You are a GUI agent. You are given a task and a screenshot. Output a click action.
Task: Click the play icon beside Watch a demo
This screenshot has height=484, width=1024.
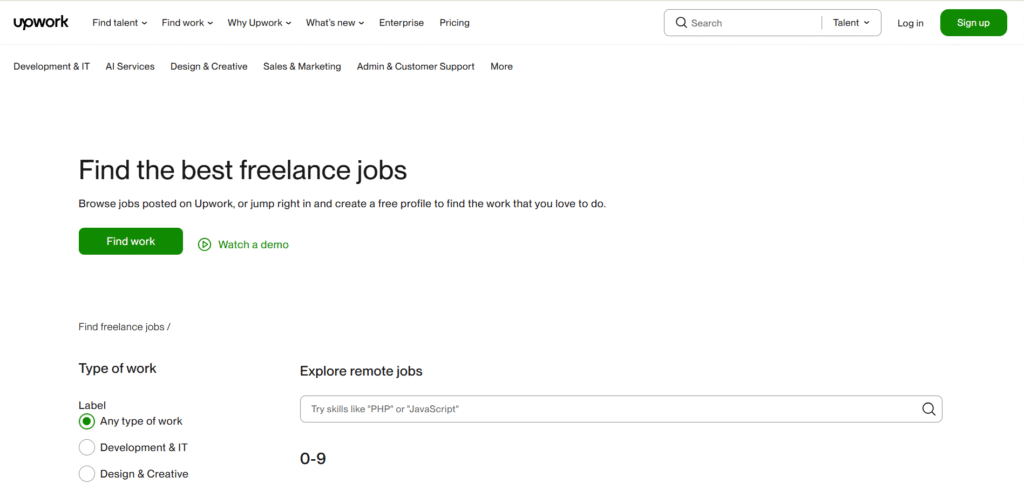click(204, 244)
